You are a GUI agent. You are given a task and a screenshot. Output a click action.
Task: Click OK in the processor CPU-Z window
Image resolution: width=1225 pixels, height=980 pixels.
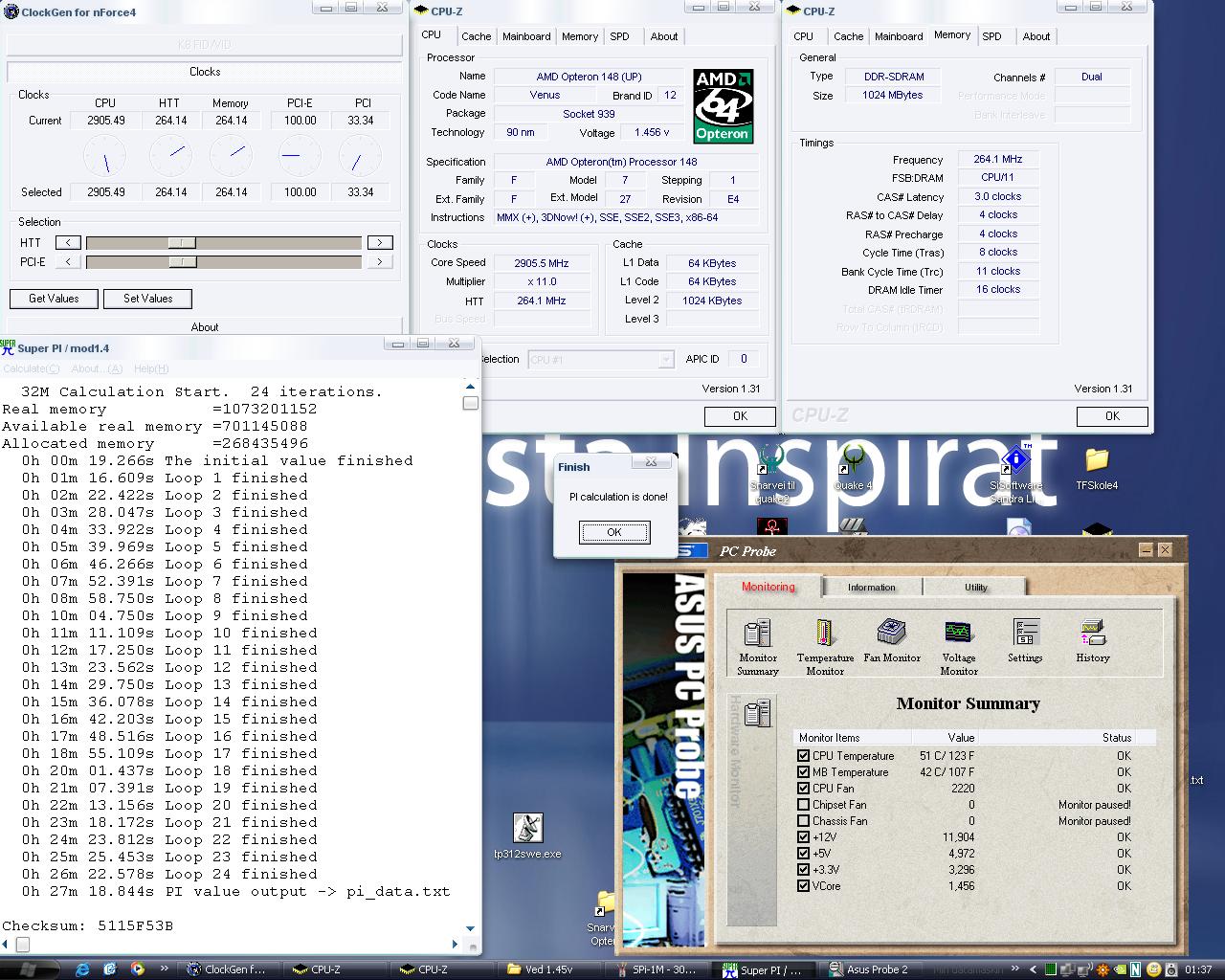(x=740, y=416)
